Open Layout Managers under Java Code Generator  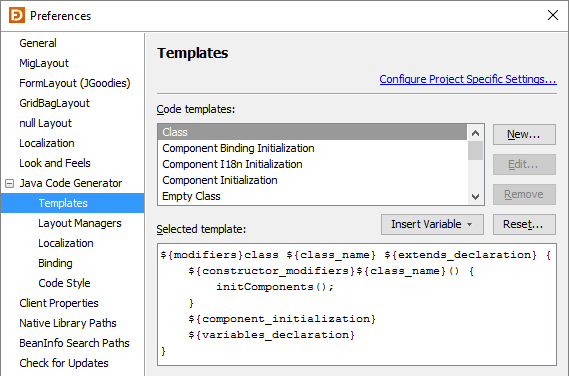tap(80, 223)
